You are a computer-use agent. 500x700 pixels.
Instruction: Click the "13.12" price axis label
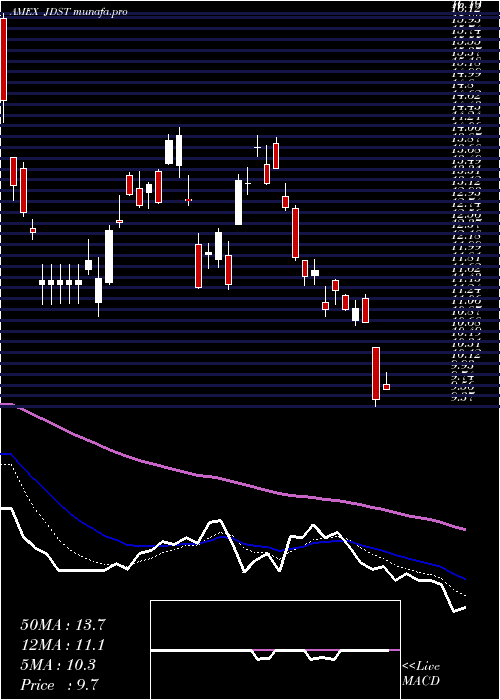pos(467,182)
